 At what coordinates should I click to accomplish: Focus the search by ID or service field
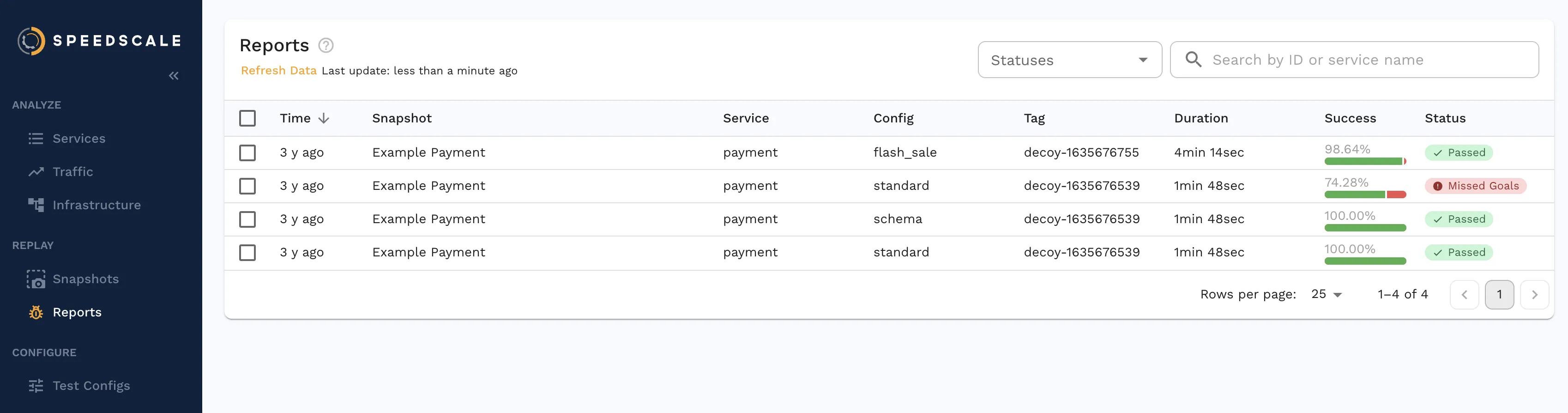click(x=1354, y=60)
